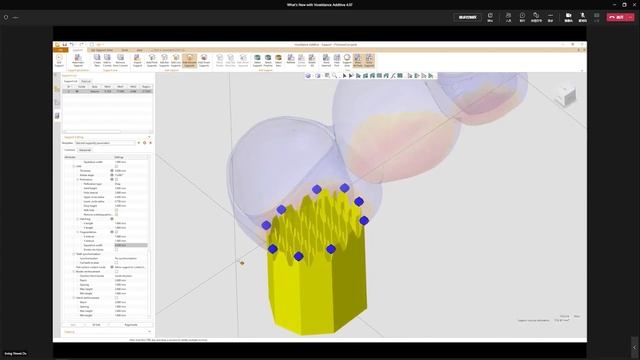The height and width of the screenshot is (360, 640).
Task: Click the request control button in meeting toolbar
Action: 467,17
